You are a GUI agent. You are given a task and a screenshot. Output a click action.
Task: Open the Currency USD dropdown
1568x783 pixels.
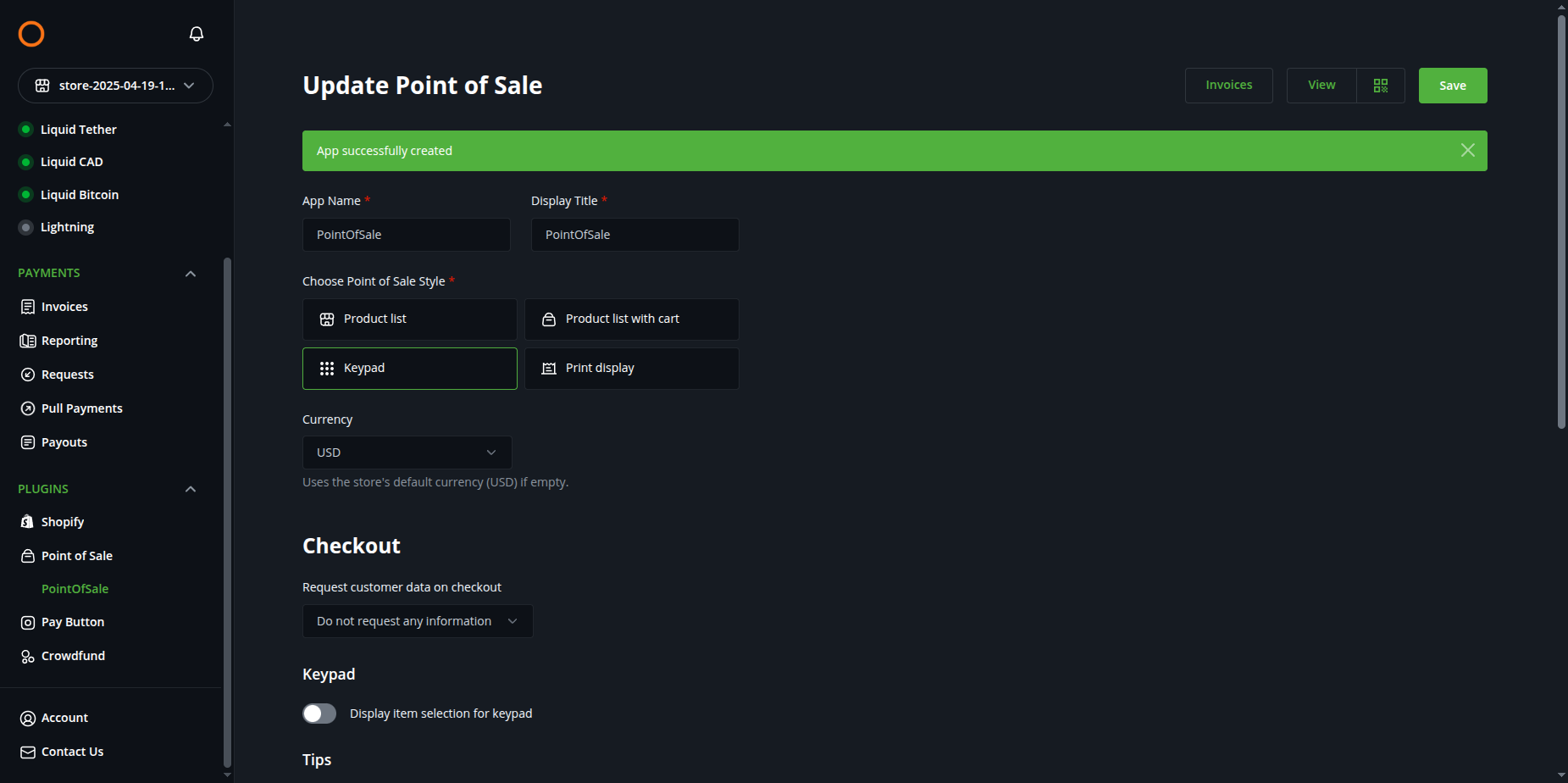coord(407,453)
